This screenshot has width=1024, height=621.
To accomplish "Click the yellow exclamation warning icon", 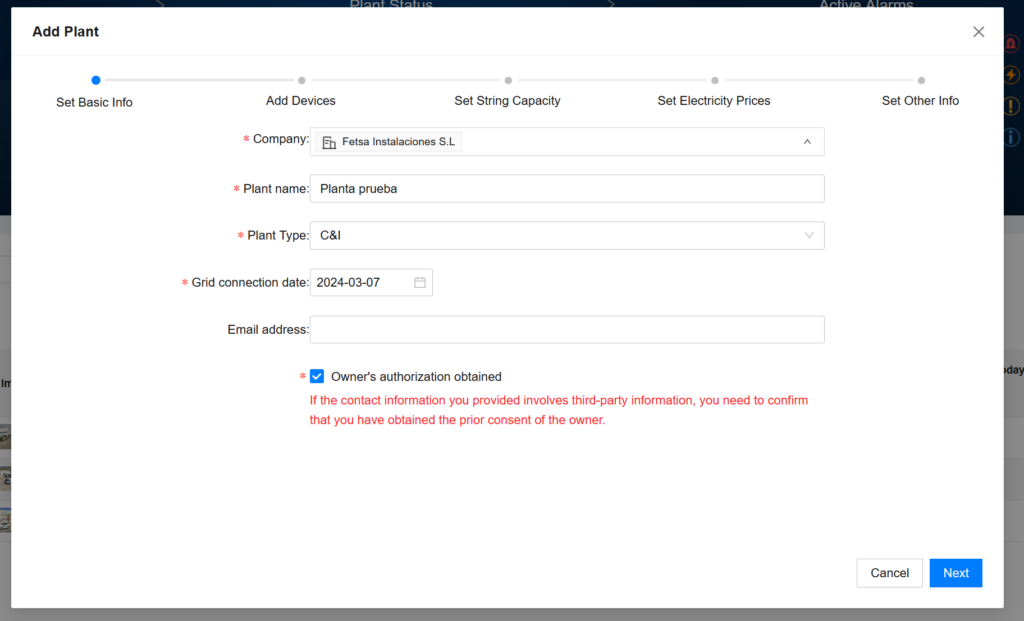I will [1012, 106].
